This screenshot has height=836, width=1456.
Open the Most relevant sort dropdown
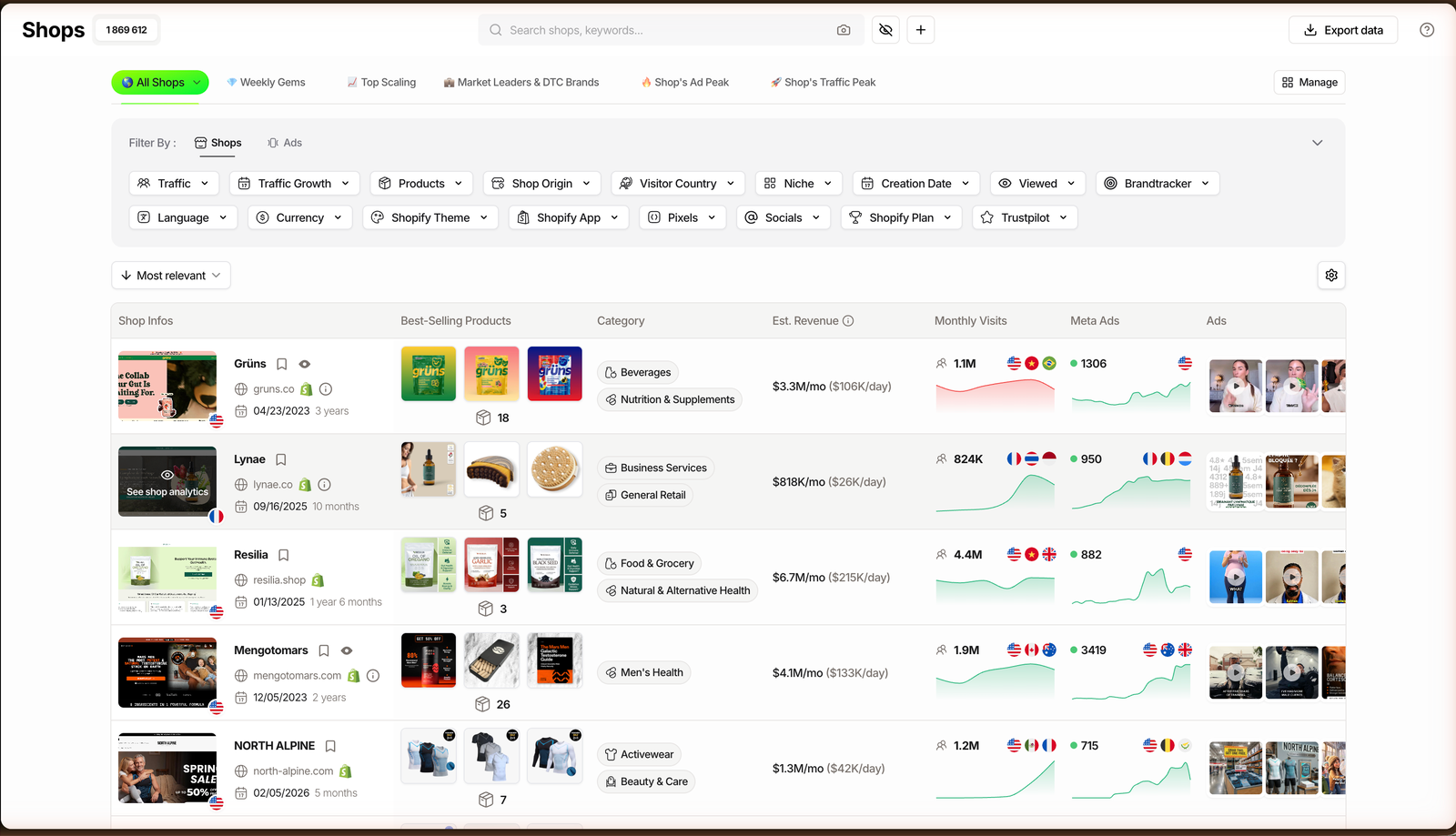[171, 276]
